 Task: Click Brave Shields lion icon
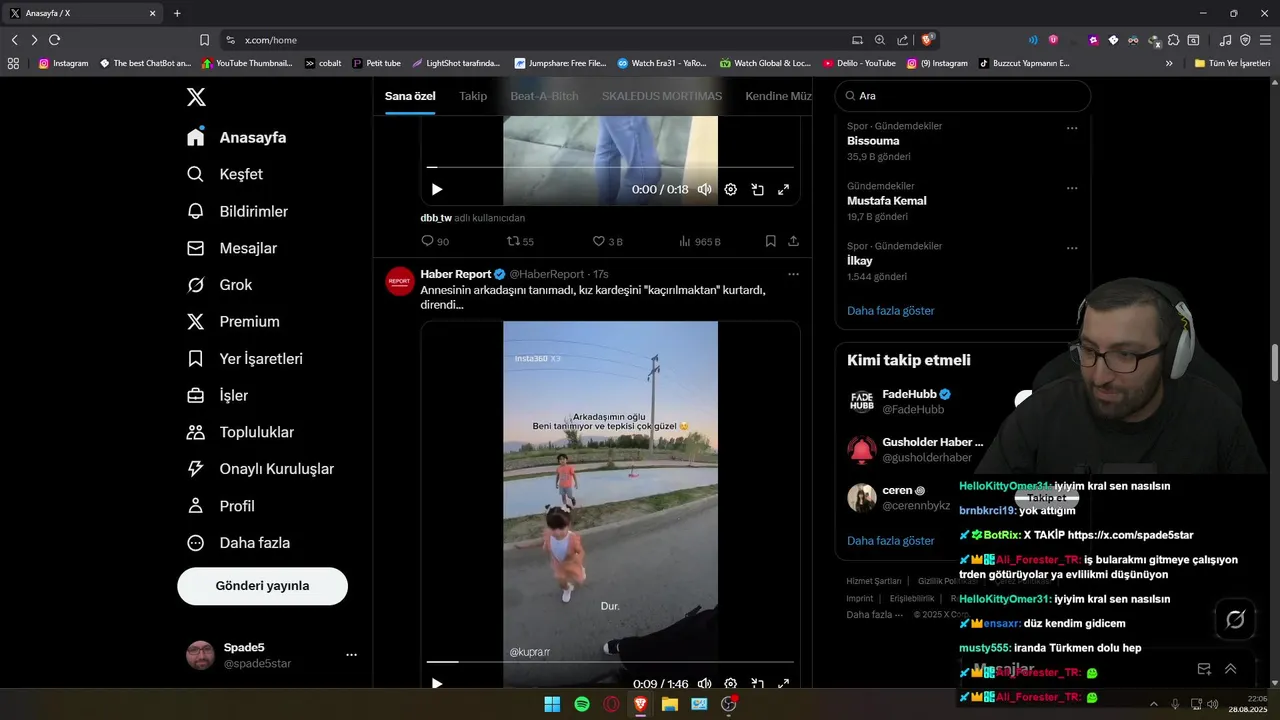(x=928, y=40)
